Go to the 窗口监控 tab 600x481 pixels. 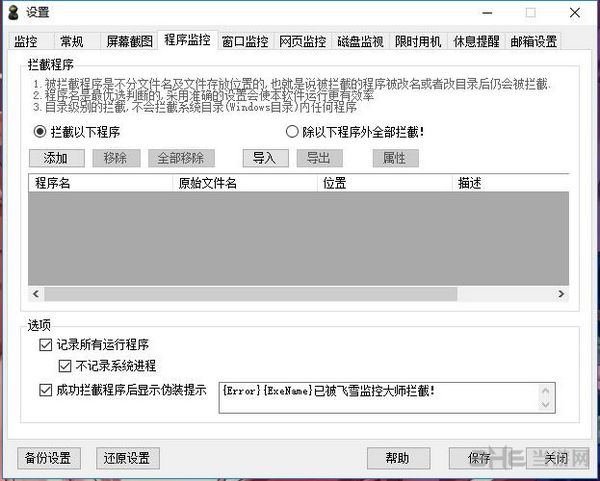[x=245, y=41]
